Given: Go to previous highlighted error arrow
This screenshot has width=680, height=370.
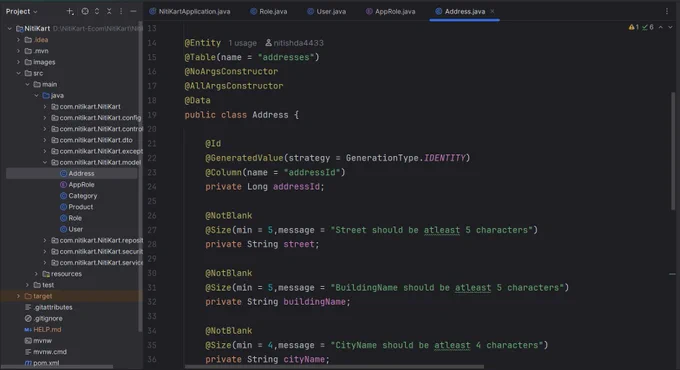Looking at the screenshot, I should [x=660, y=27].
